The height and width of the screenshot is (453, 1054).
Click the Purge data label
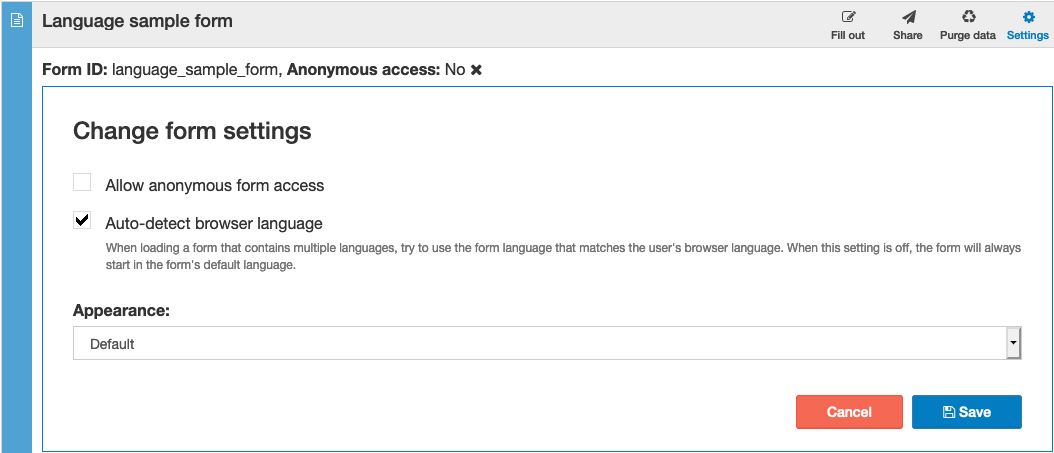[x=968, y=35]
